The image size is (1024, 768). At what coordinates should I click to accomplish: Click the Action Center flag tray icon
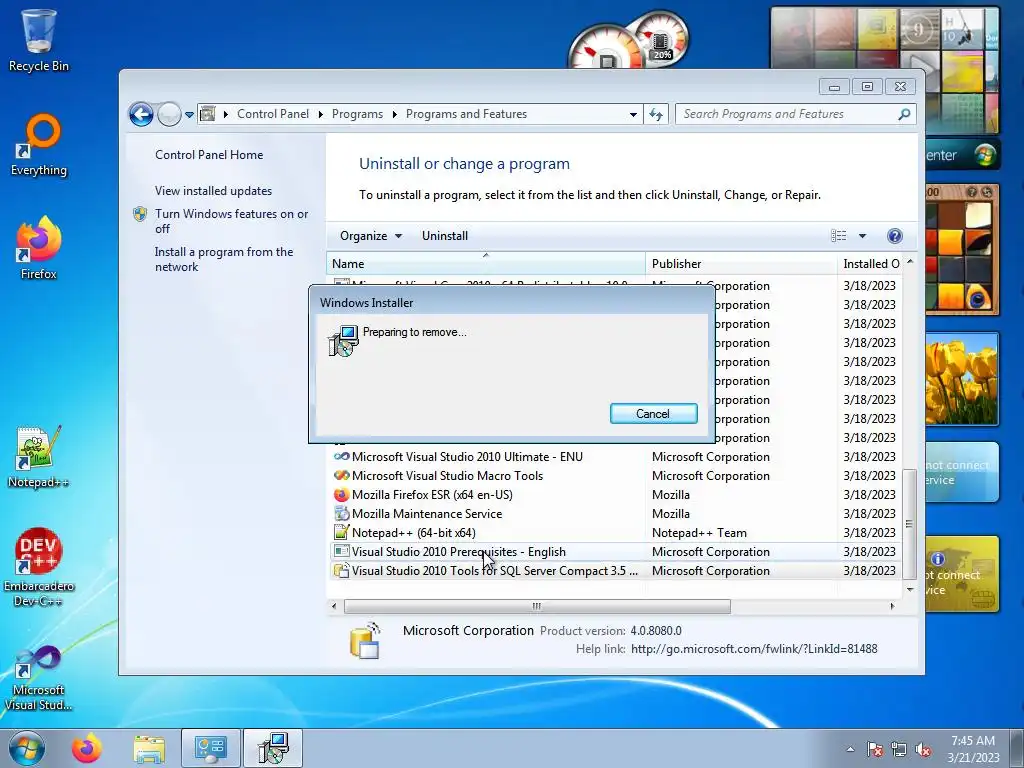[x=875, y=749]
